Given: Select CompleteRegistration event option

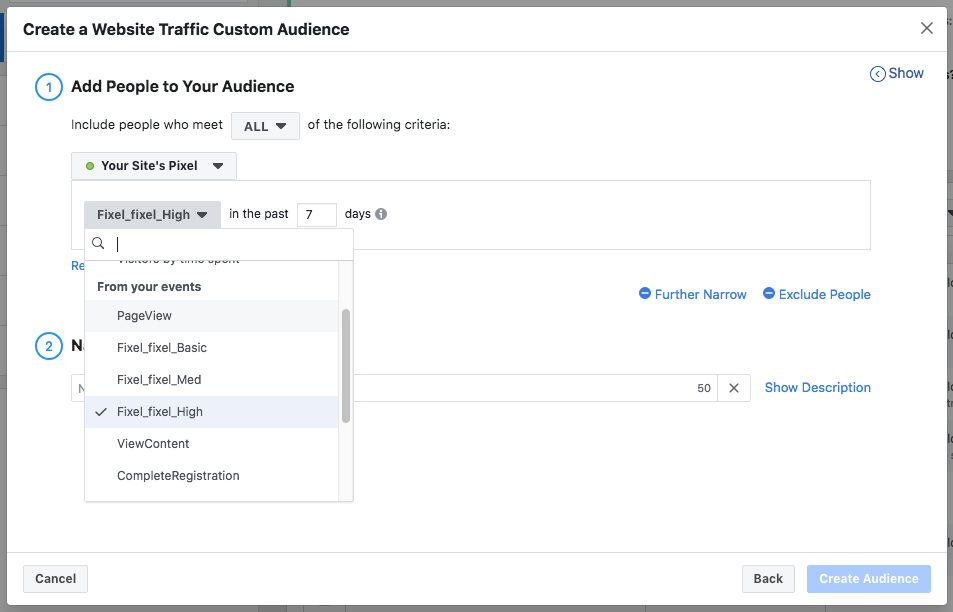Looking at the screenshot, I should click(x=178, y=476).
